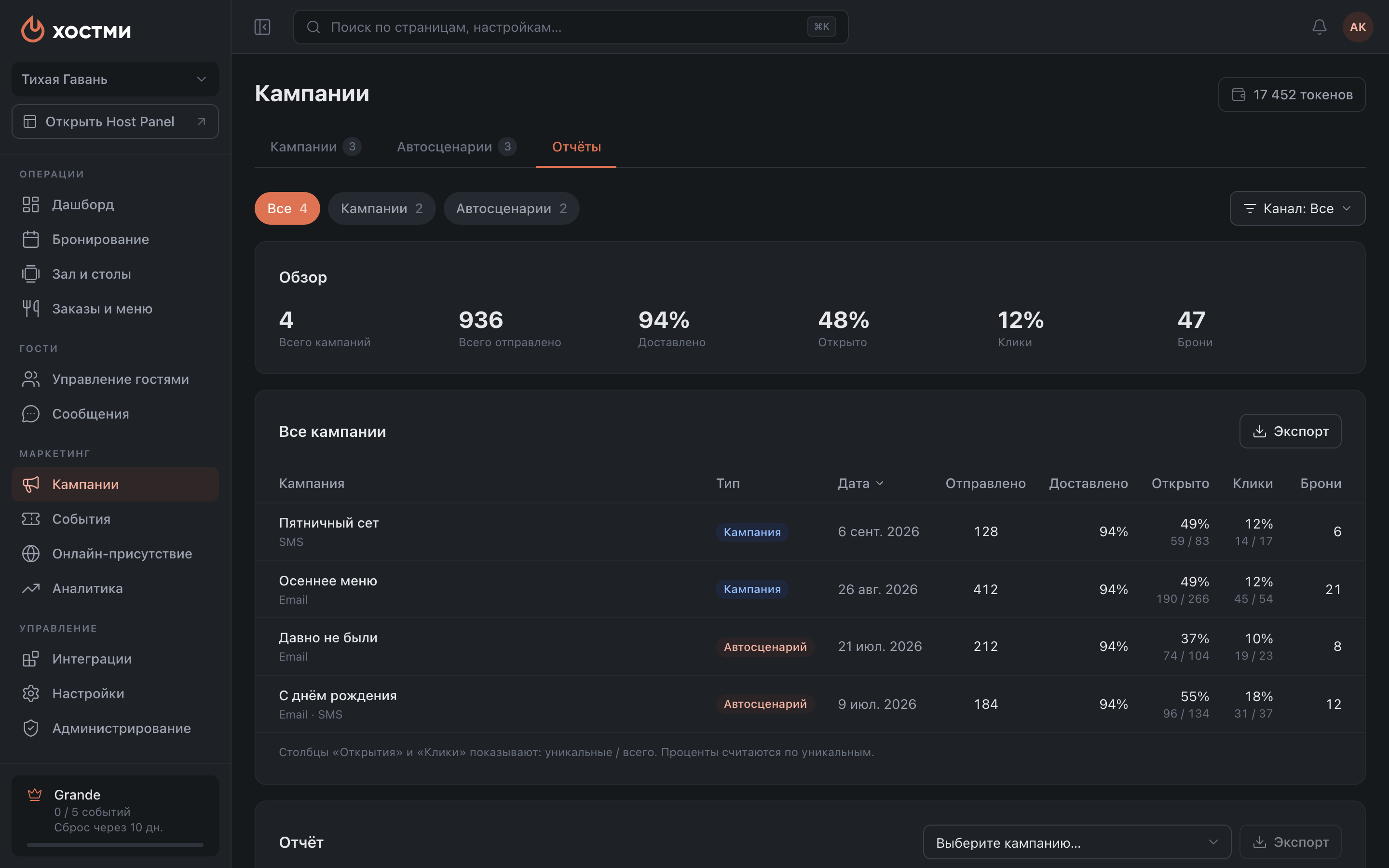Click the Администрирование shield icon
This screenshot has width=1389, height=868.
[x=31, y=728]
